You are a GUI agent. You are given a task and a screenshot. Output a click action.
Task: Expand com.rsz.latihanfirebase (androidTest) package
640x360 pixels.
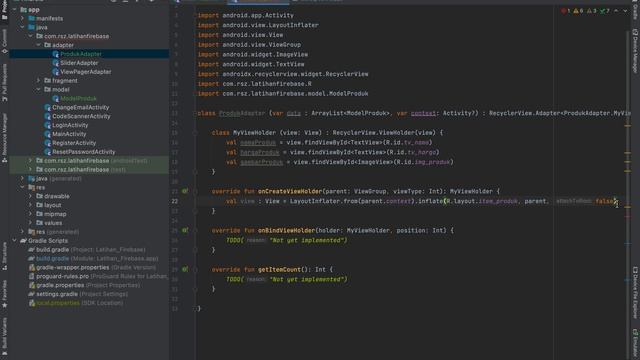[31, 161]
